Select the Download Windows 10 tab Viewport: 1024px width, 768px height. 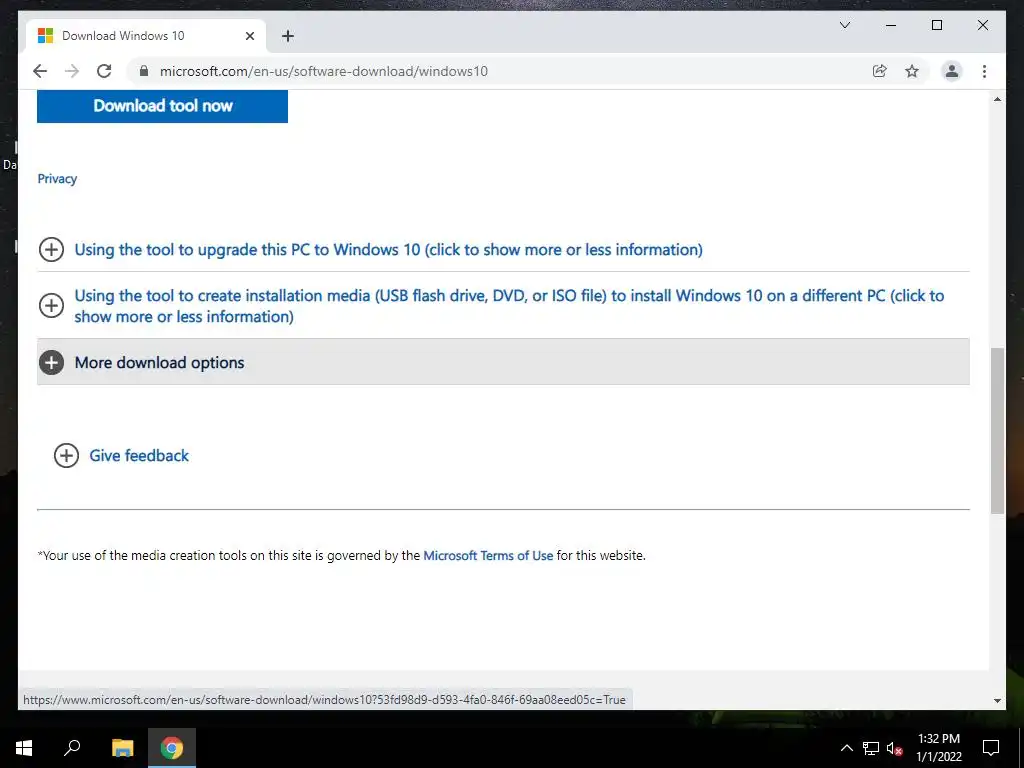coord(146,36)
